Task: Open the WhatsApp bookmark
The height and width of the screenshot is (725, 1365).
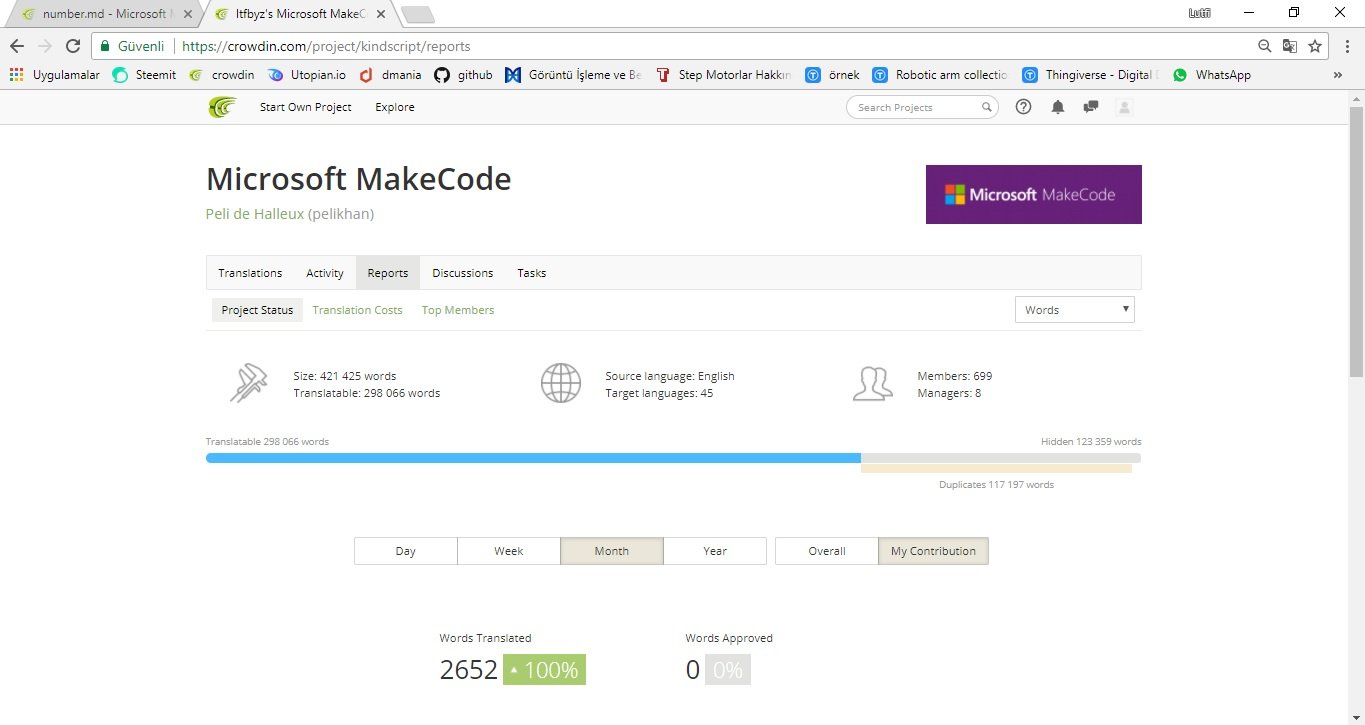Action: pos(1211,75)
